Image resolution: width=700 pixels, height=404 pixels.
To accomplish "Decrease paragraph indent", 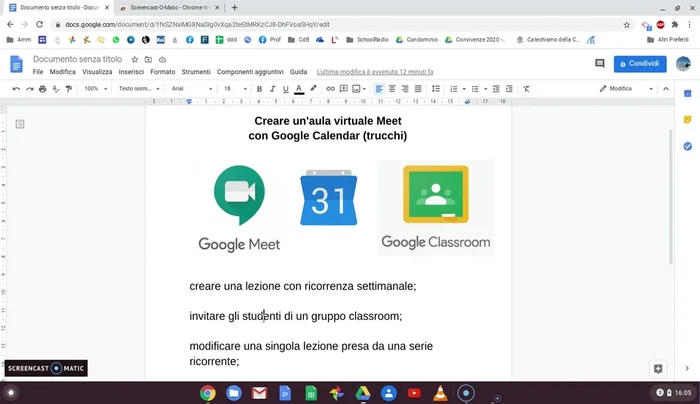I will tap(496, 89).
